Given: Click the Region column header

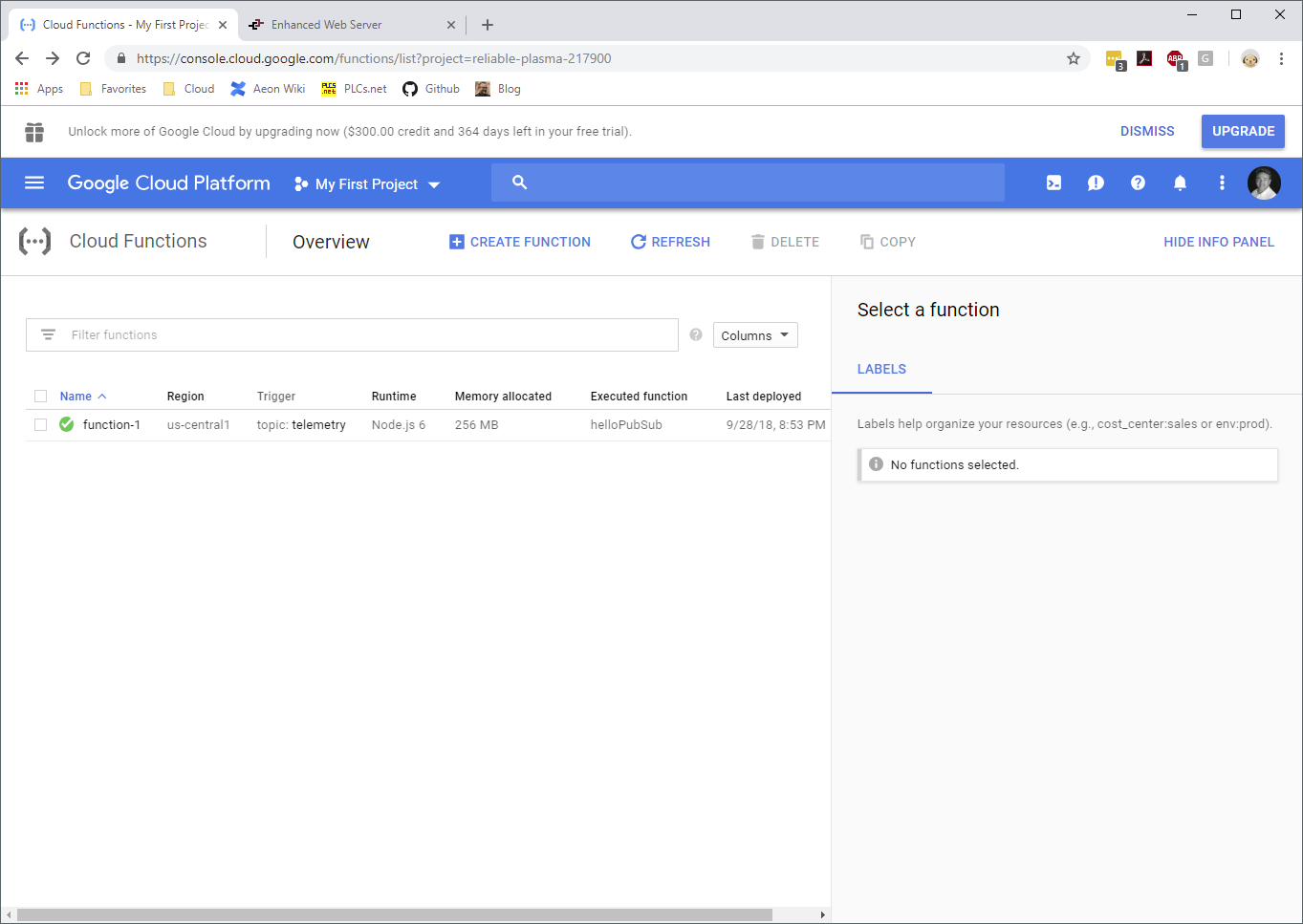Looking at the screenshot, I should pyautogui.click(x=185, y=396).
